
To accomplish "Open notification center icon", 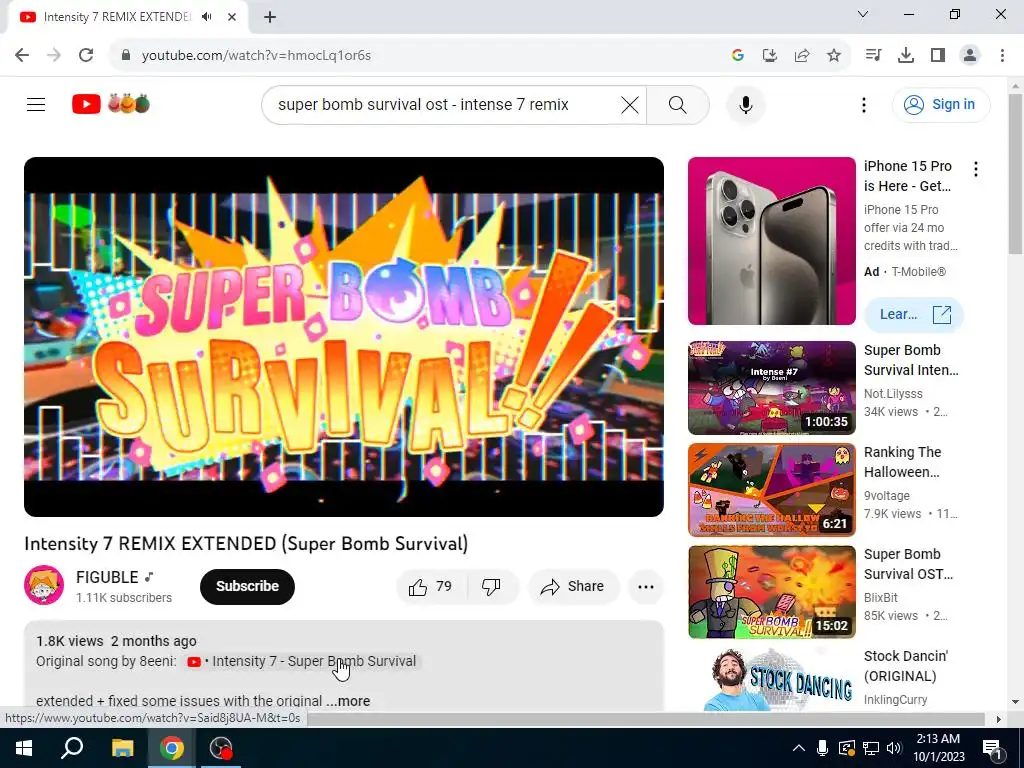I will click(992, 748).
